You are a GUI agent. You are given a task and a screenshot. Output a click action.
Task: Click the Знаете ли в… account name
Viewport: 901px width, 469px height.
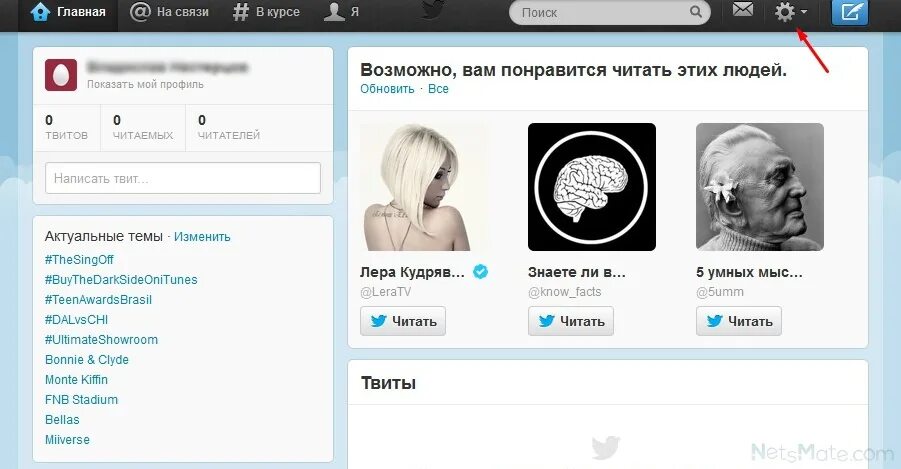point(577,272)
